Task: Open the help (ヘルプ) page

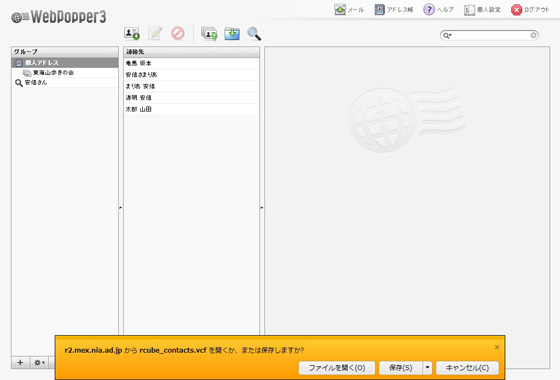Action: pos(438,10)
